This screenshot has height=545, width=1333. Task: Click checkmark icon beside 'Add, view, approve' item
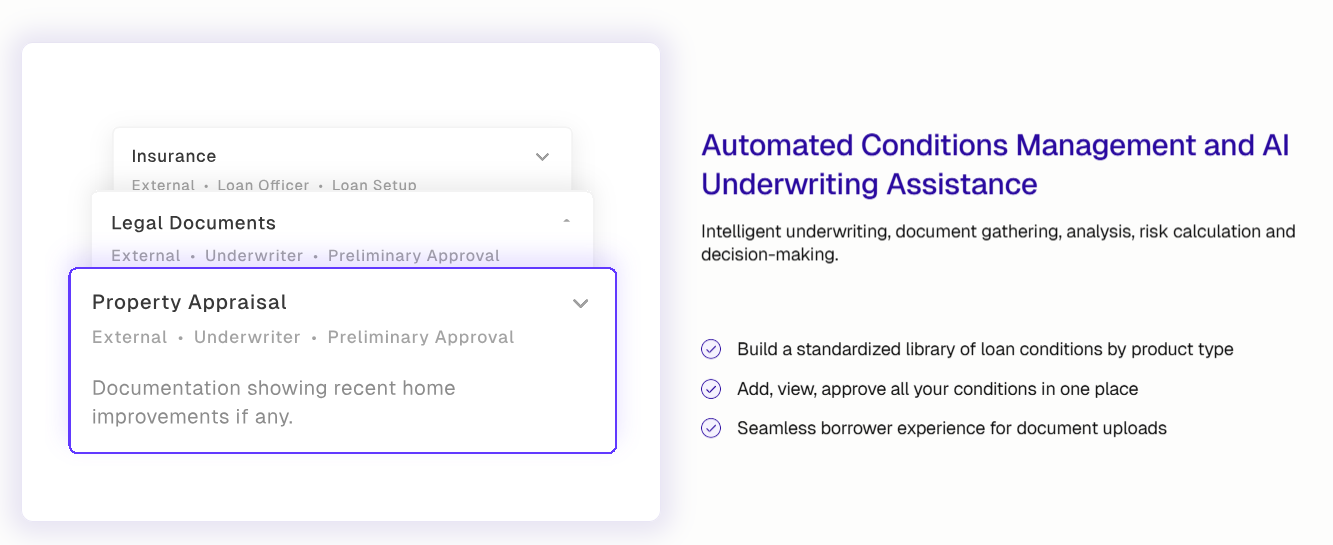pyautogui.click(x=711, y=389)
